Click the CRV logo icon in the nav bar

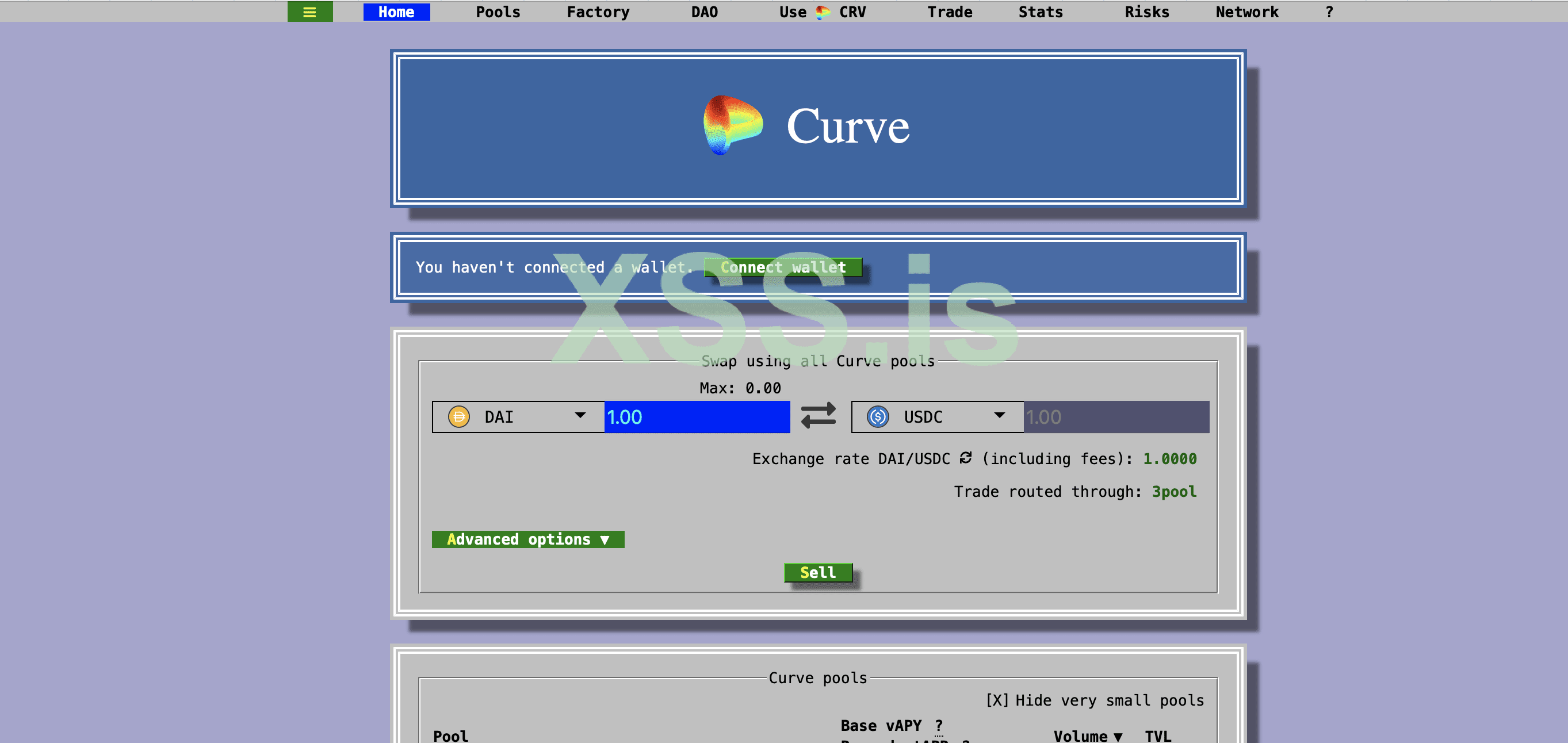pos(823,12)
